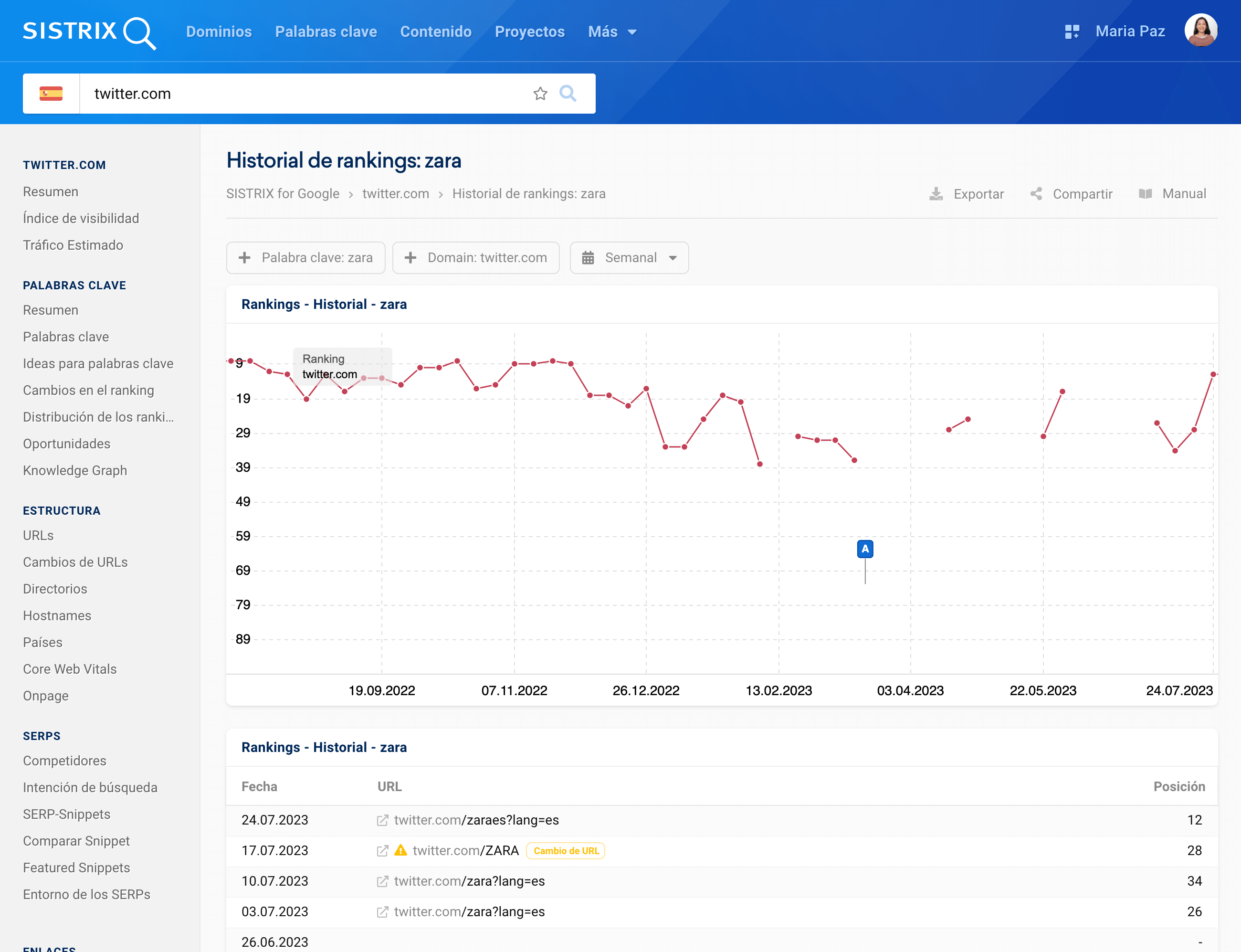
Task: Click the Cambio de URL badge
Action: [565, 851]
